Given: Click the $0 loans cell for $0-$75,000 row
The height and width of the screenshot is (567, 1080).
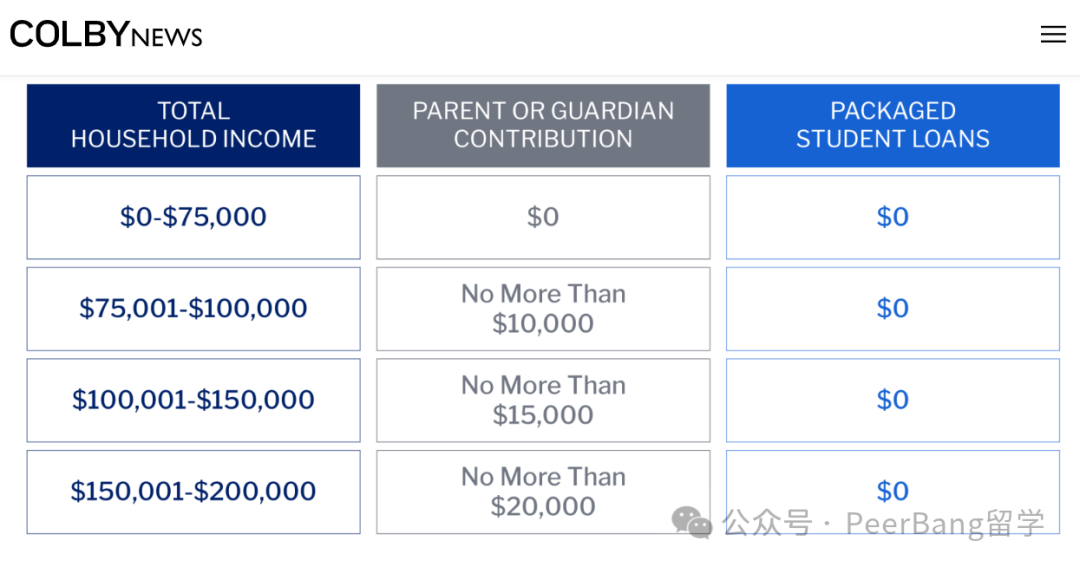Looking at the screenshot, I should coord(892,217).
